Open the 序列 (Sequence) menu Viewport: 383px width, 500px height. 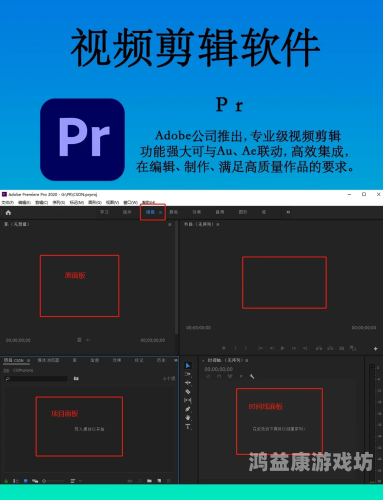tap(59, 202)
